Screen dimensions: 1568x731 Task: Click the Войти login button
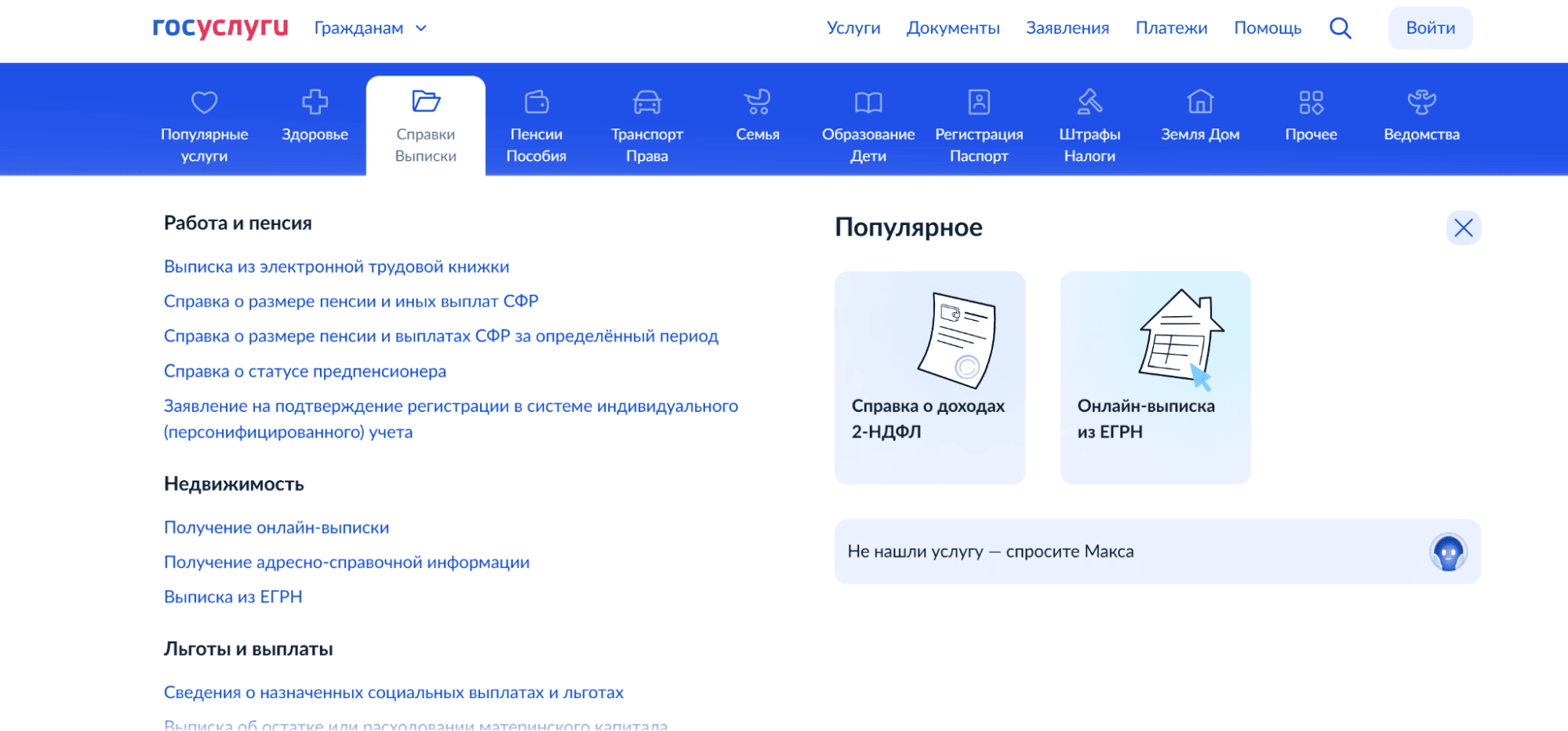(1430, 28)
